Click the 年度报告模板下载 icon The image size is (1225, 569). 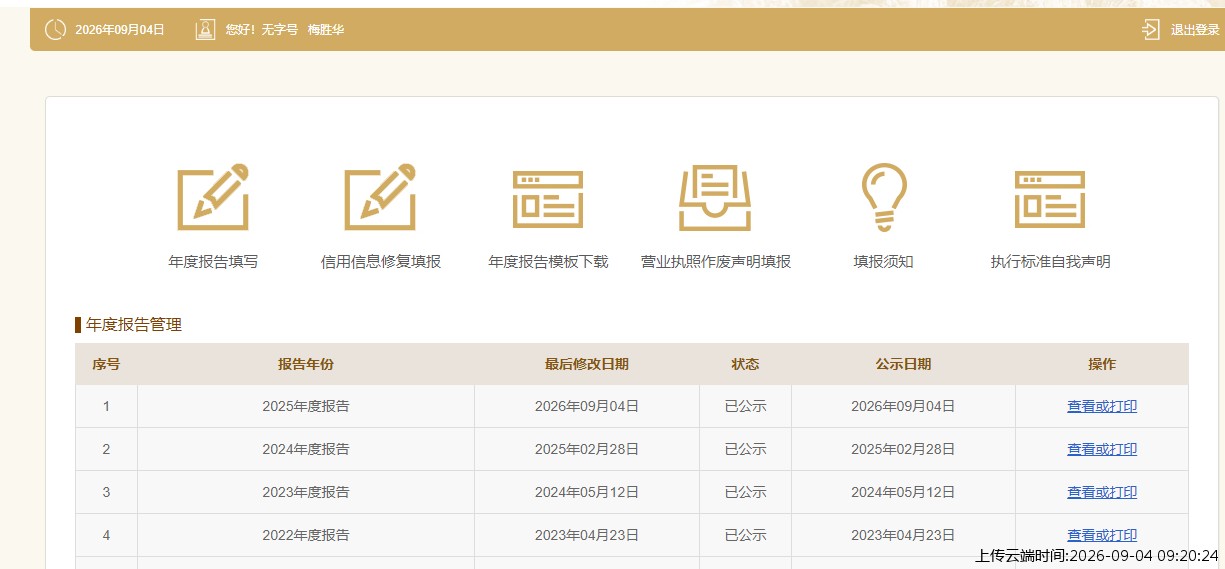pos(548,199)
